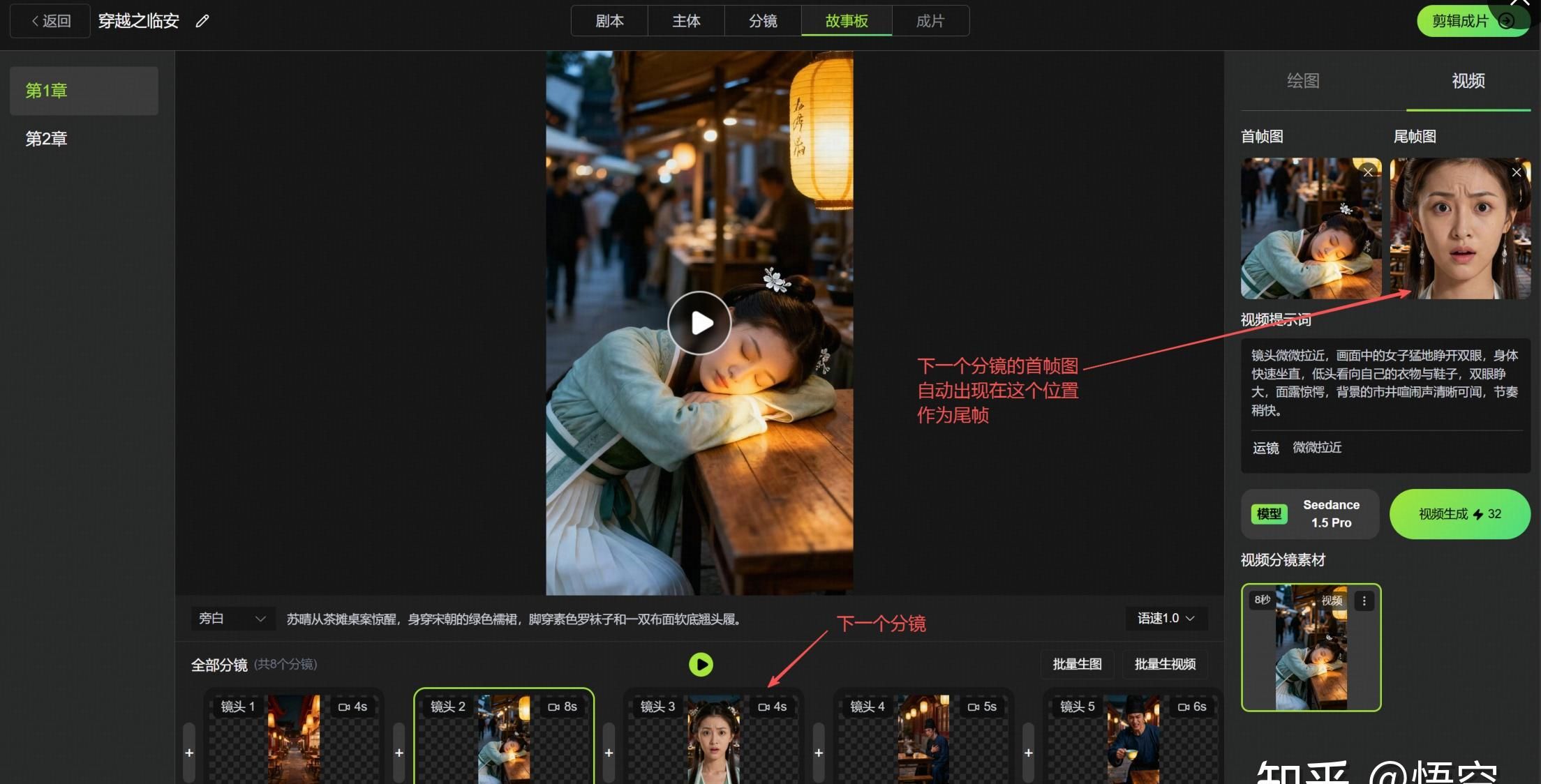Insert a shot between 镜头 2 and 镜头 3
The height and width of the screenshot is (784, 1541).
(609, 753)
